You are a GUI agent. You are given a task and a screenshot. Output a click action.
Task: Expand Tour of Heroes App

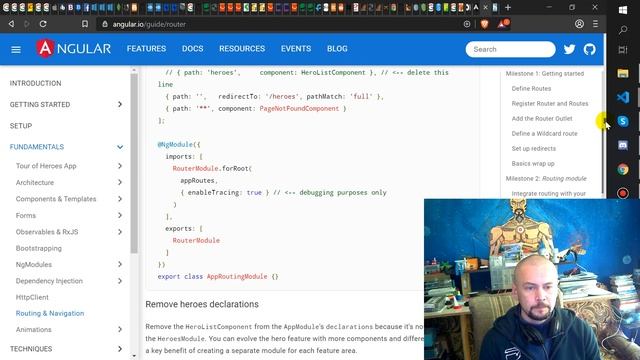pos(120,166)
